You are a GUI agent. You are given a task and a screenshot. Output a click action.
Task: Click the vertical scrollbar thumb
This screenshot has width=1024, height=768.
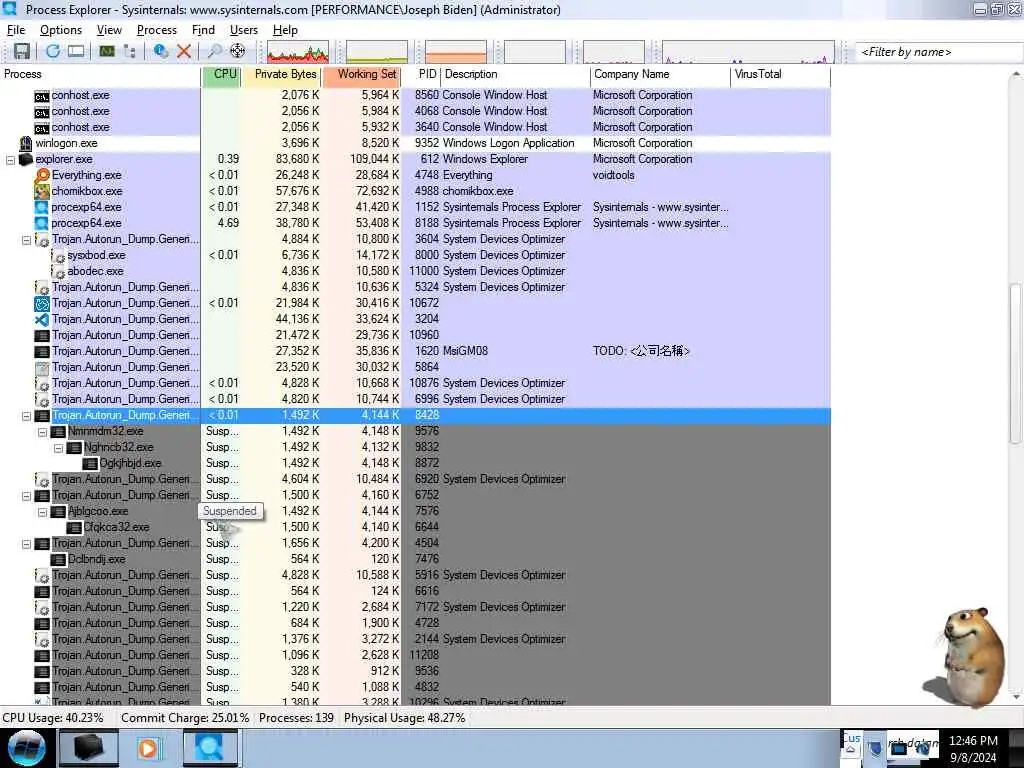click(1016, 364)
